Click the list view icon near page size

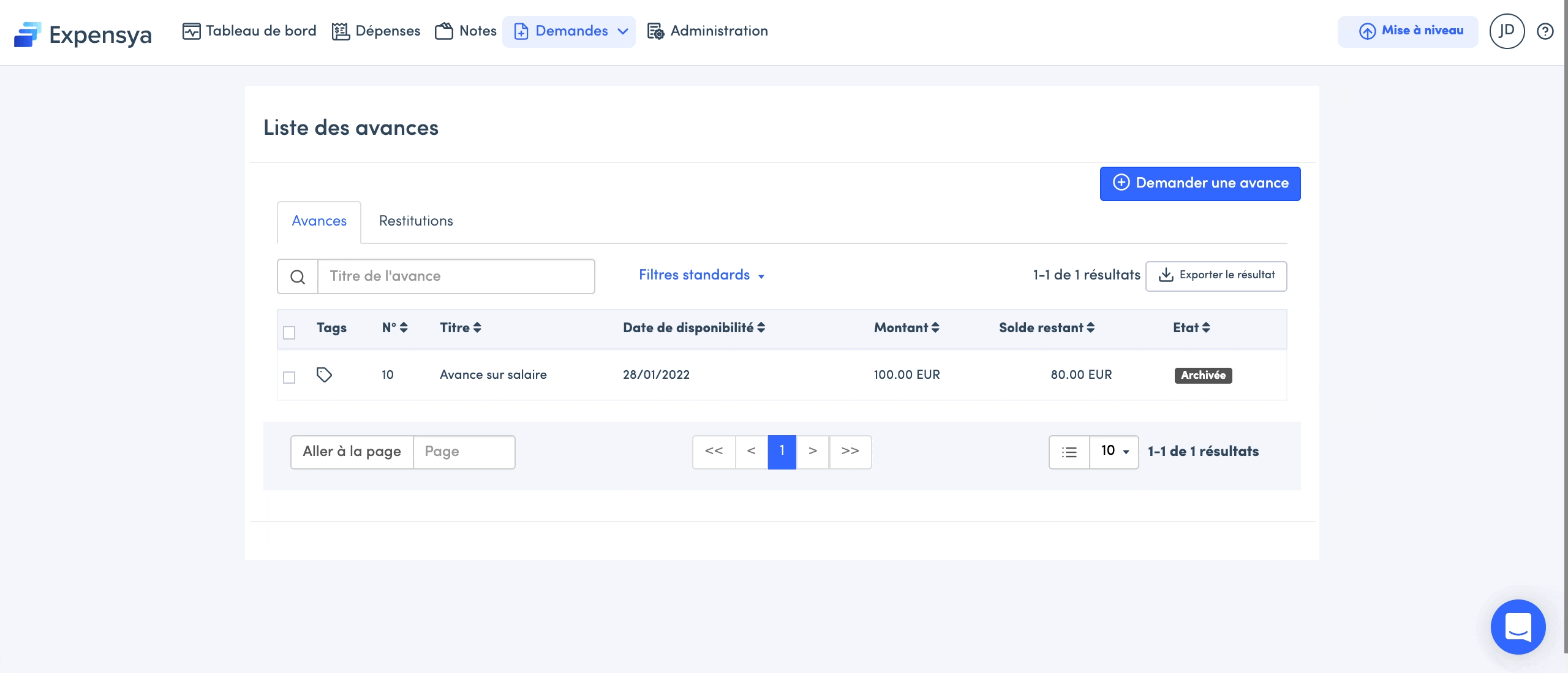coord(1069,452)
